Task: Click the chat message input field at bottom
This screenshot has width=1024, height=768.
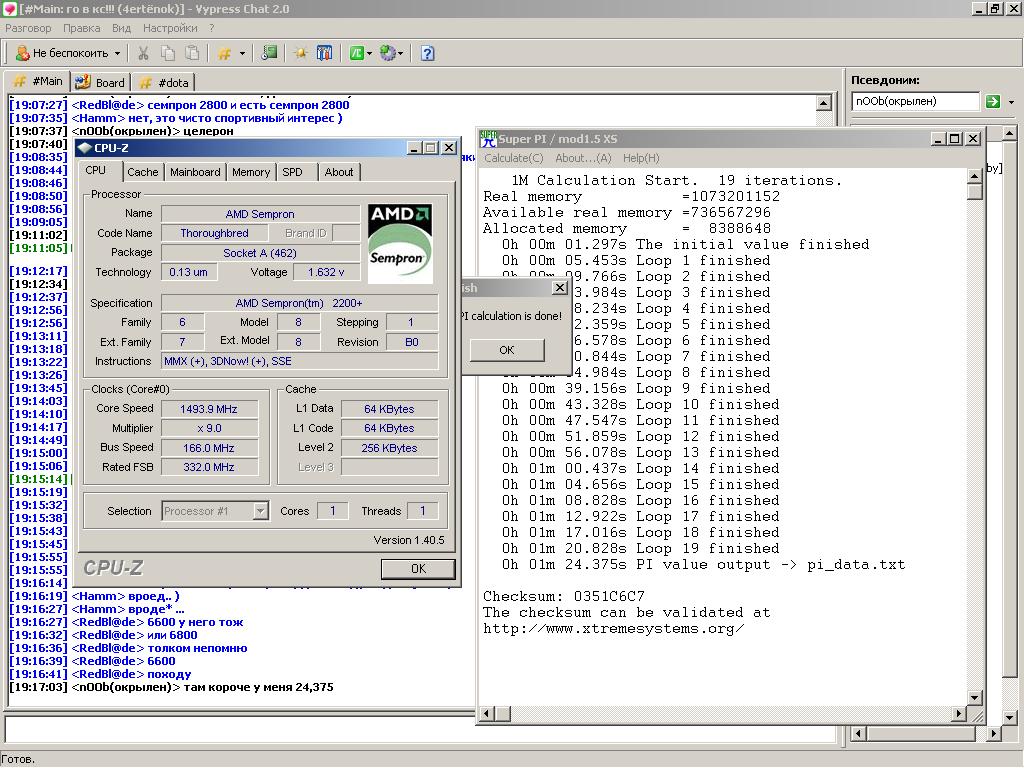Action: [x=420, y=729]
